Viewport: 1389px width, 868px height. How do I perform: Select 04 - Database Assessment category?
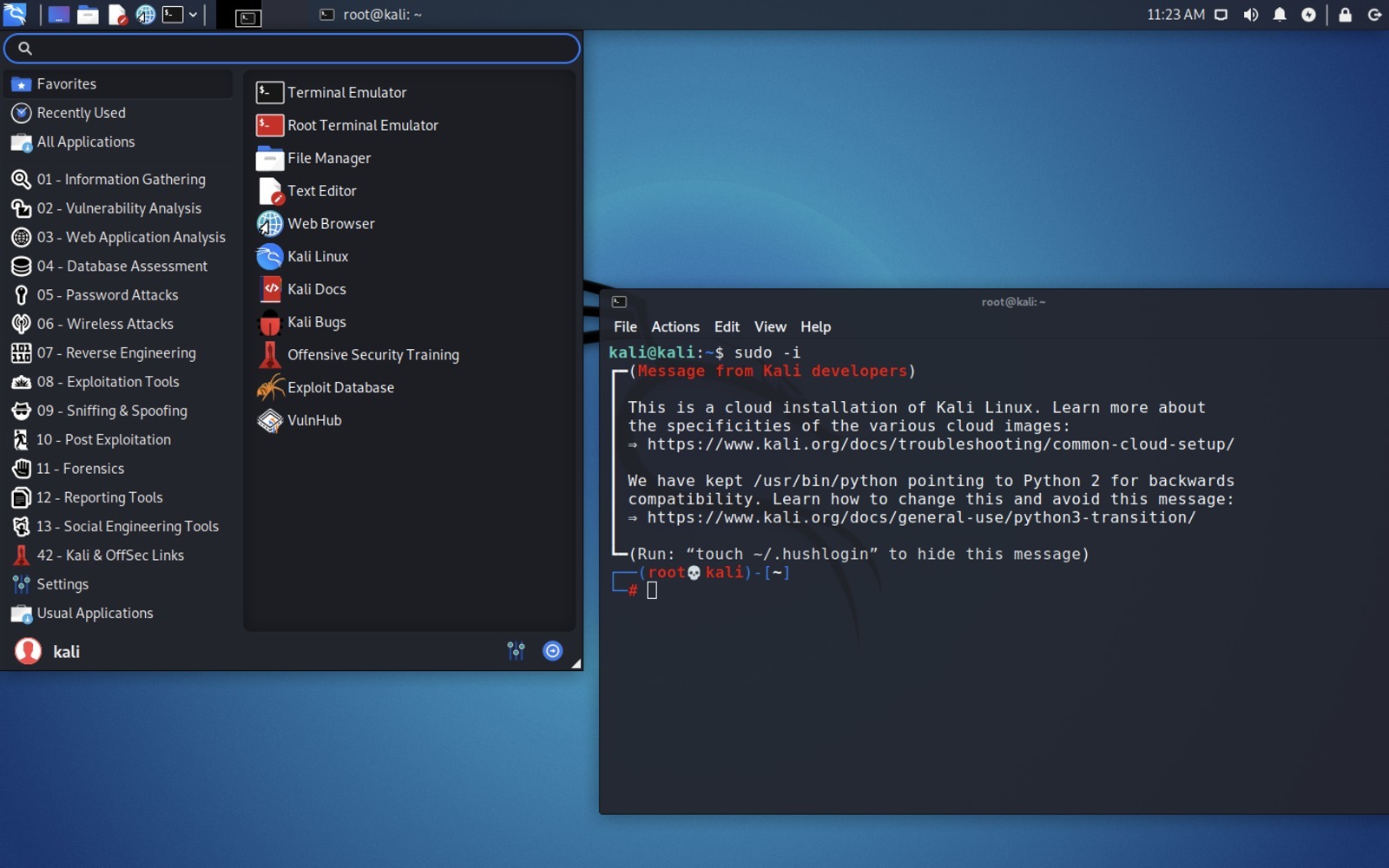118,266
